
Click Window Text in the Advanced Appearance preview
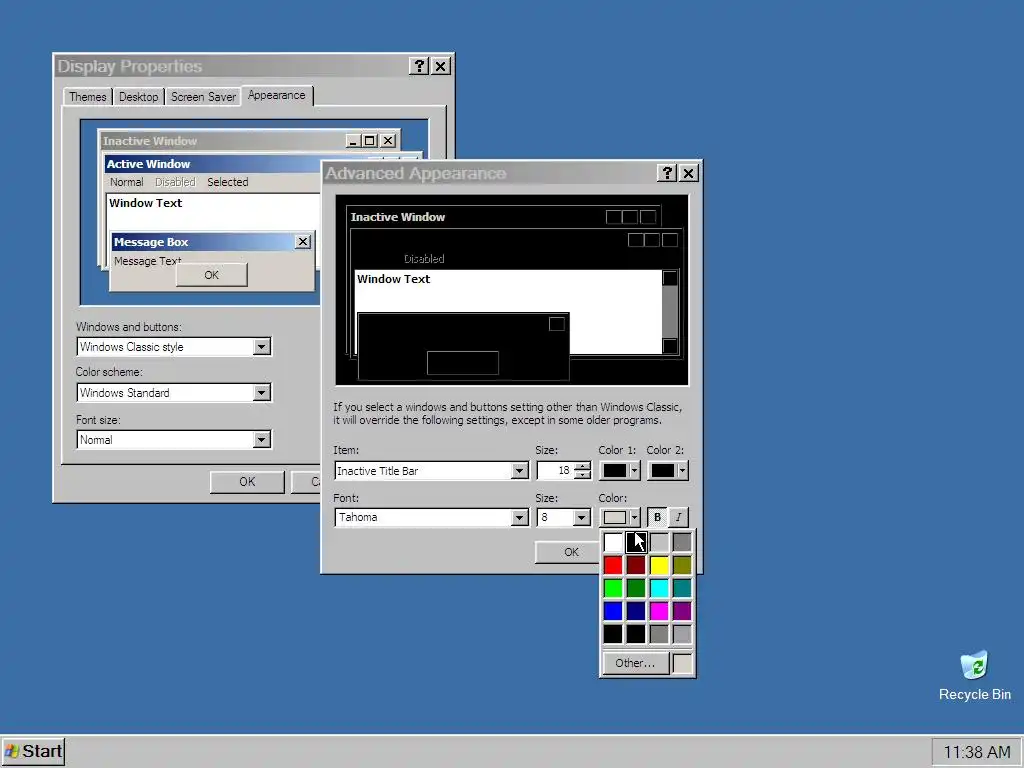pyautogui.click(x=394, y=279)
